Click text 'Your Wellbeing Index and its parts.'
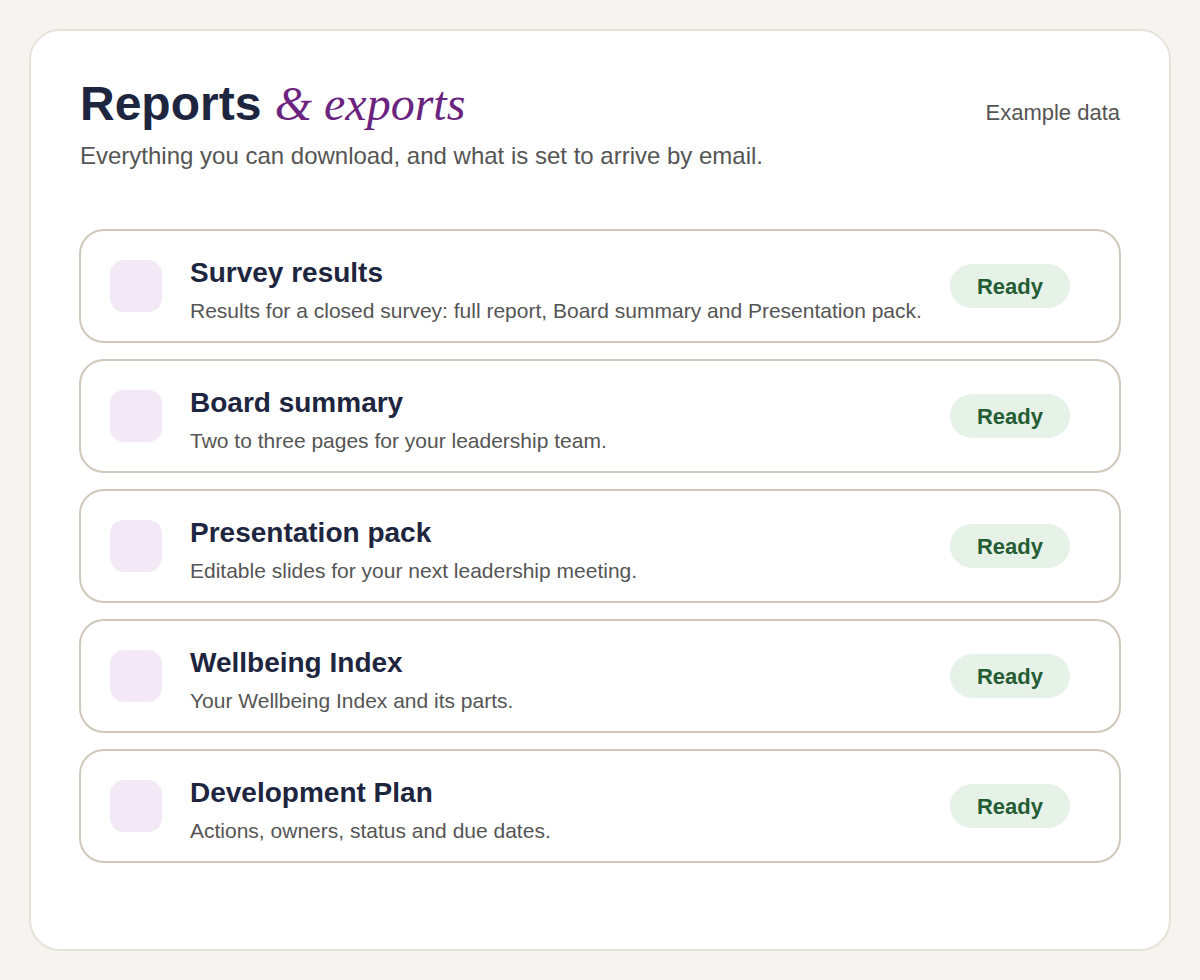Image resolution: width=1200 pixels, height=980 pixels. 351,701
